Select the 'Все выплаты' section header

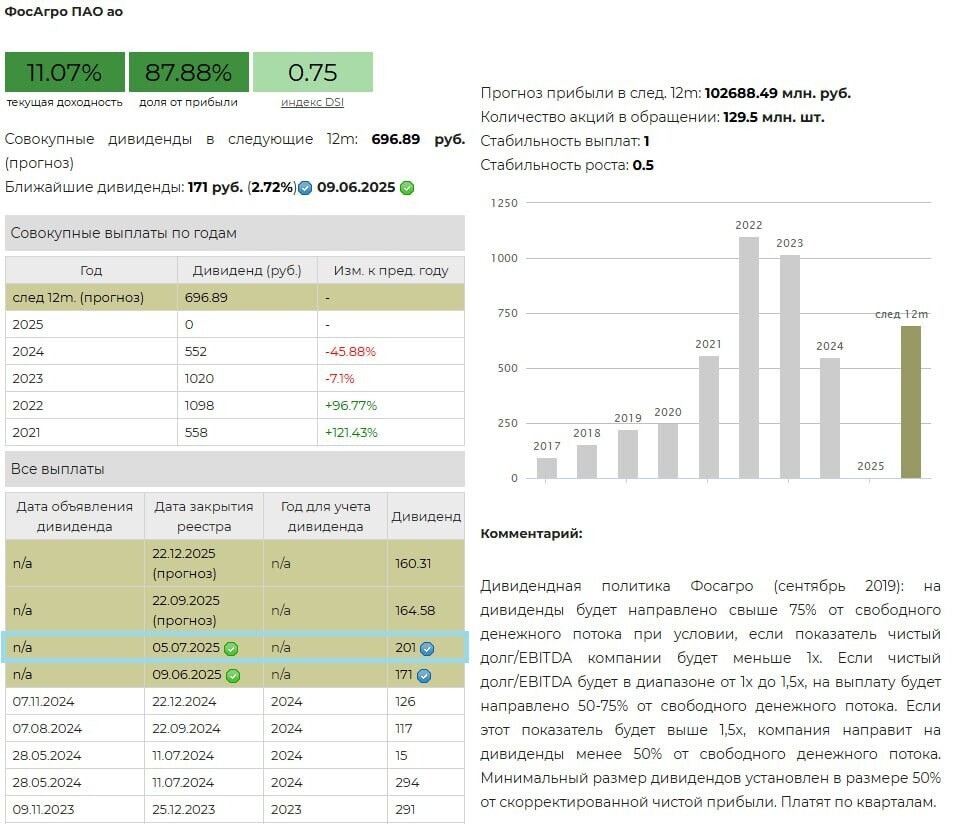234,469
